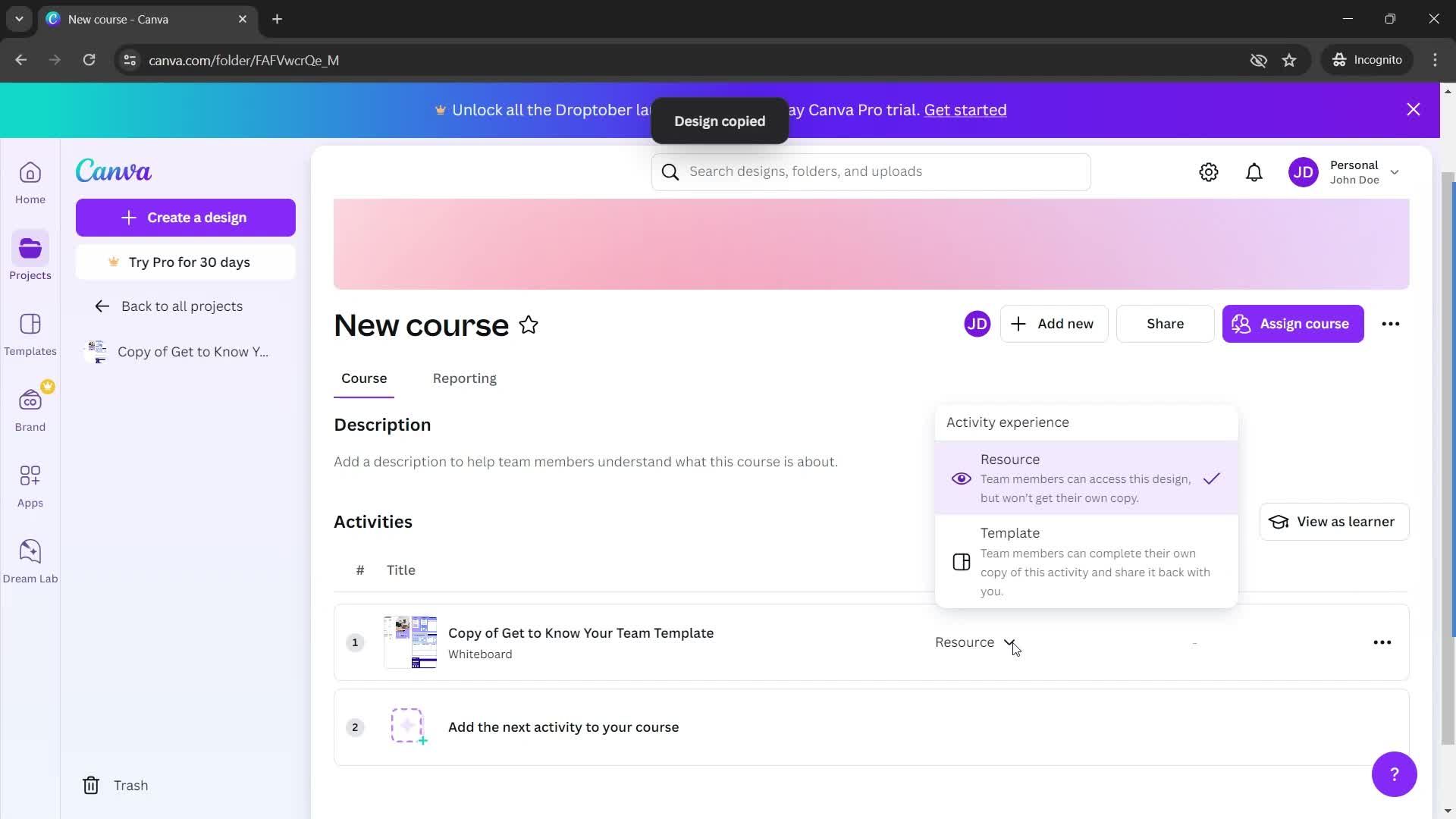Image resolution: width=1456 pixels, height=819 pixels.
Task: Click the notifications bell icon
Action: pyautogui.click(x=1255, y=172)
